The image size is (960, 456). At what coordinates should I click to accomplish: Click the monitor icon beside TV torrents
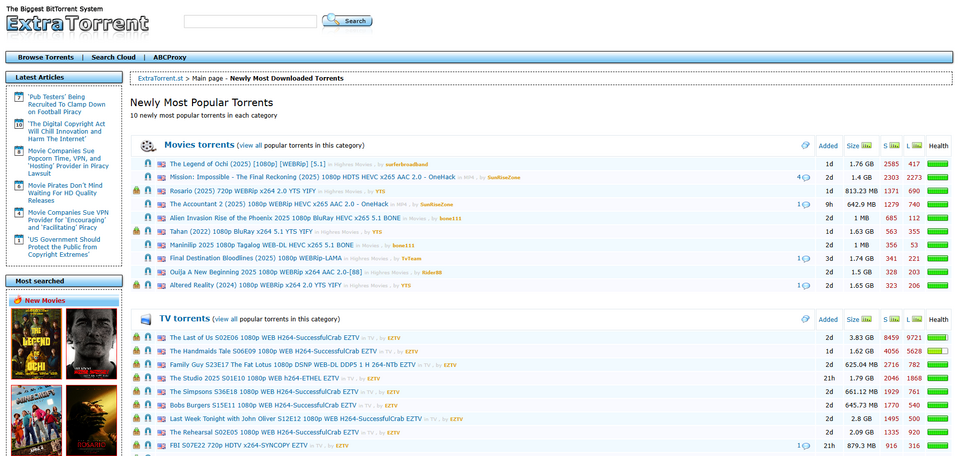pyautogui.click(x=146, y=320)
